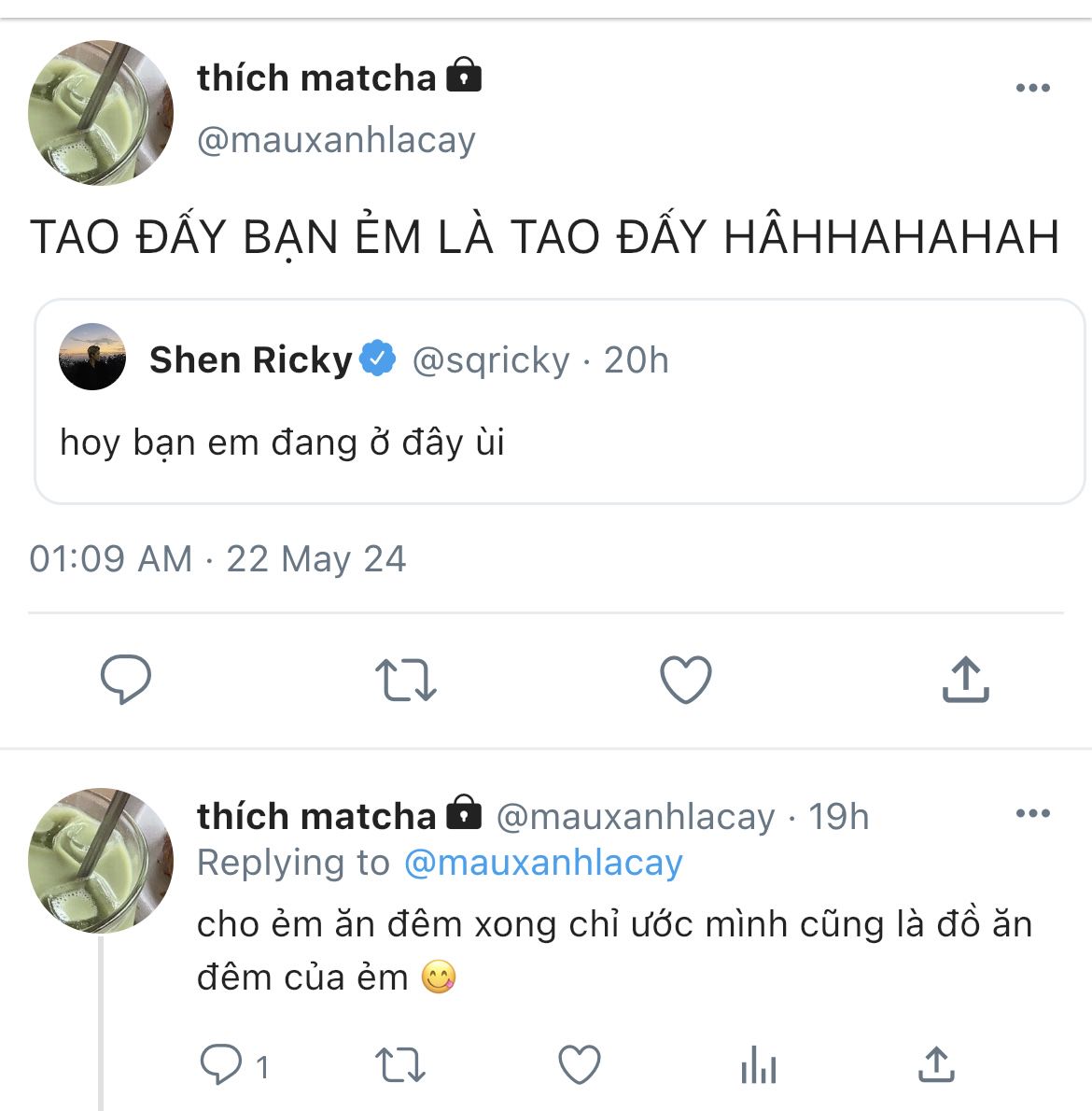
Task: Reply to the main tweet
Action: (x=126, y=679)
